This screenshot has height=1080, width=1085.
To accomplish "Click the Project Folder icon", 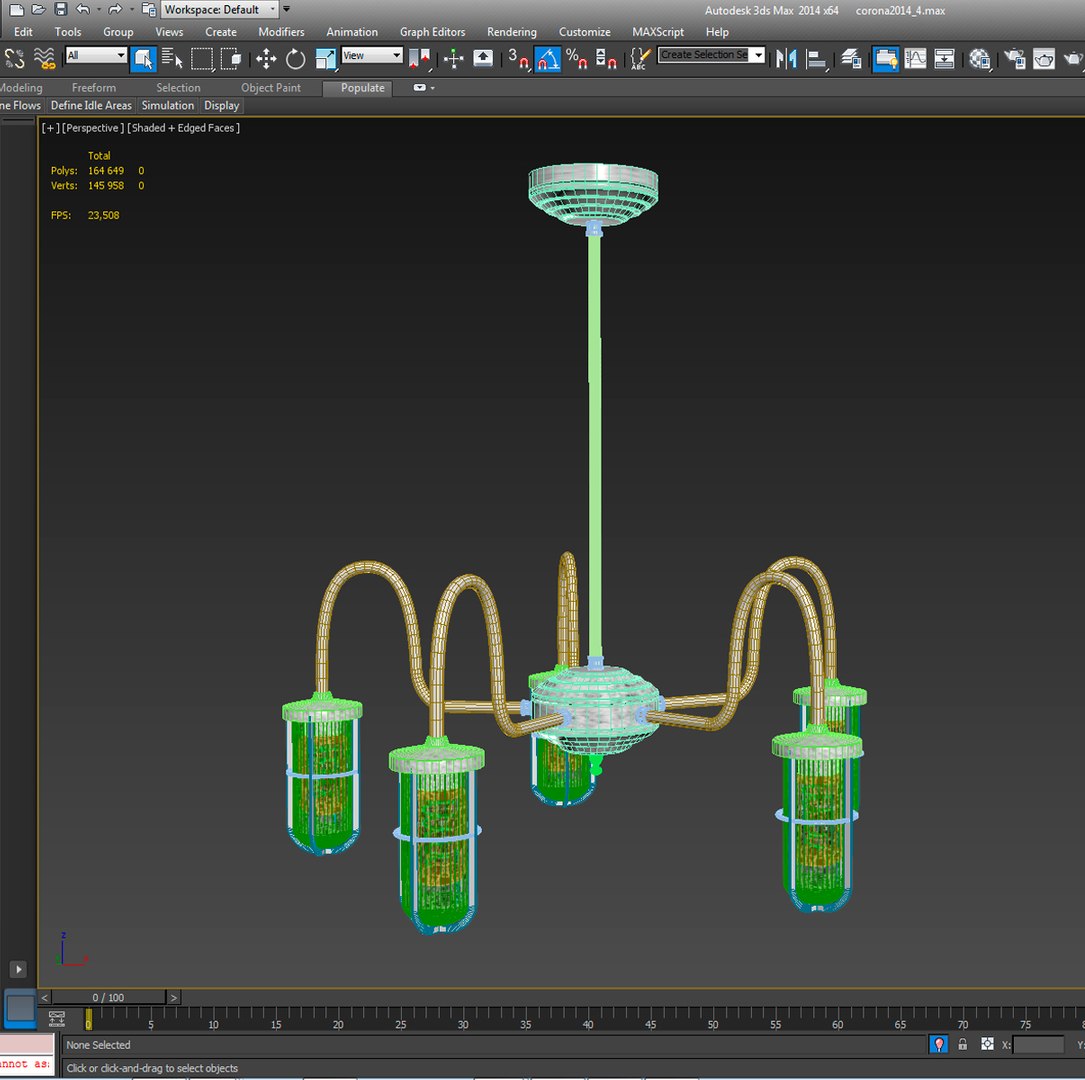I will (x=149, y=10).
